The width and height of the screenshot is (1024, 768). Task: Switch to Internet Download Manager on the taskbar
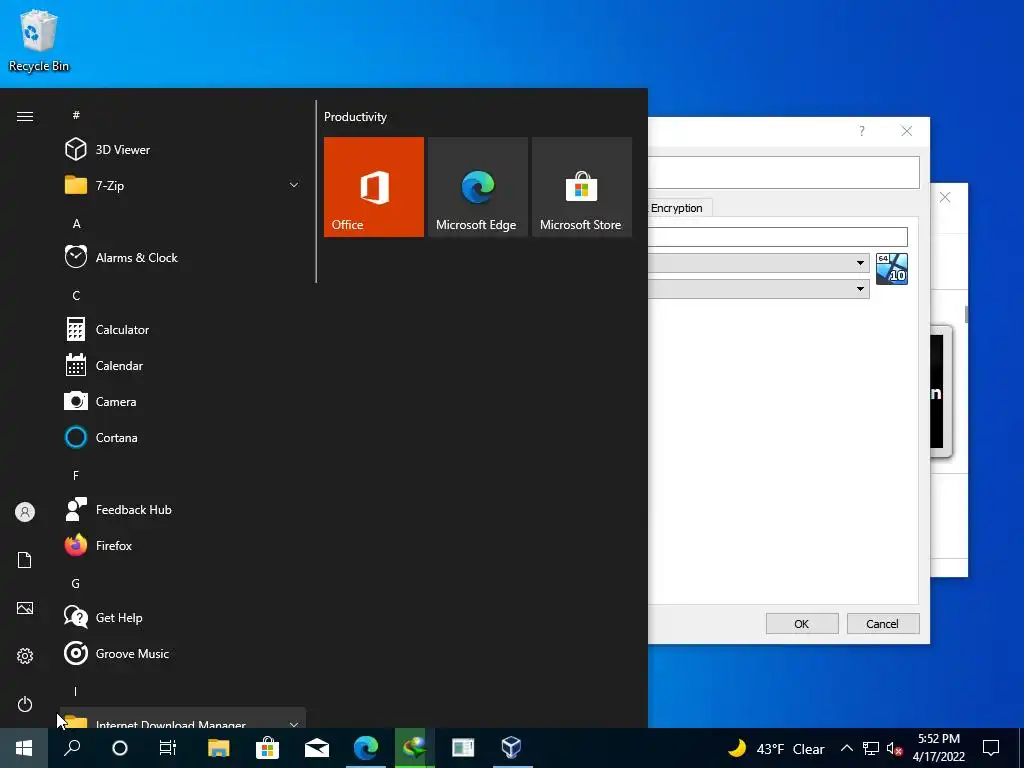pyautogui.click(x=415, y=748)
